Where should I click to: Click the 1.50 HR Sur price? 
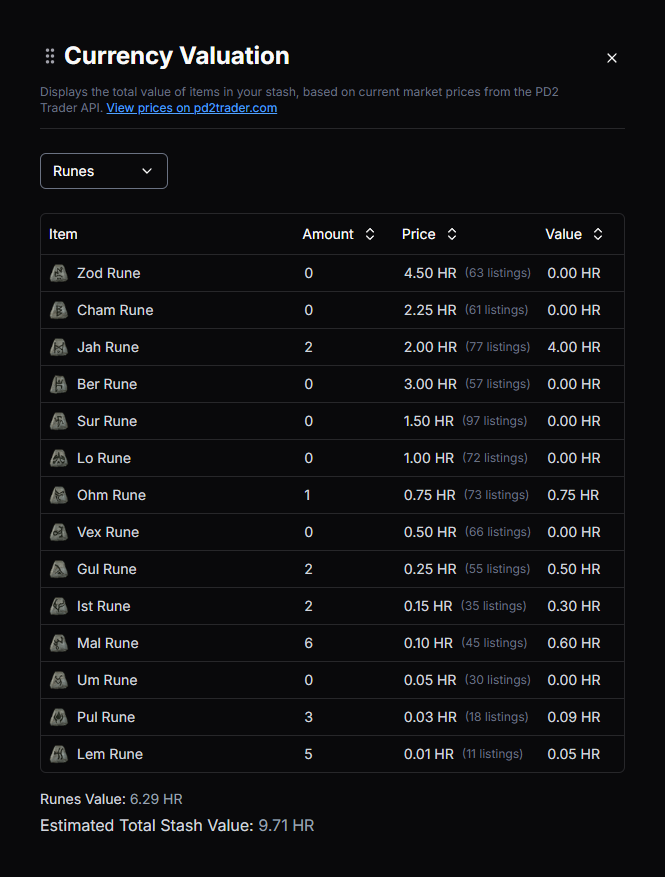[x=429, y=421]
